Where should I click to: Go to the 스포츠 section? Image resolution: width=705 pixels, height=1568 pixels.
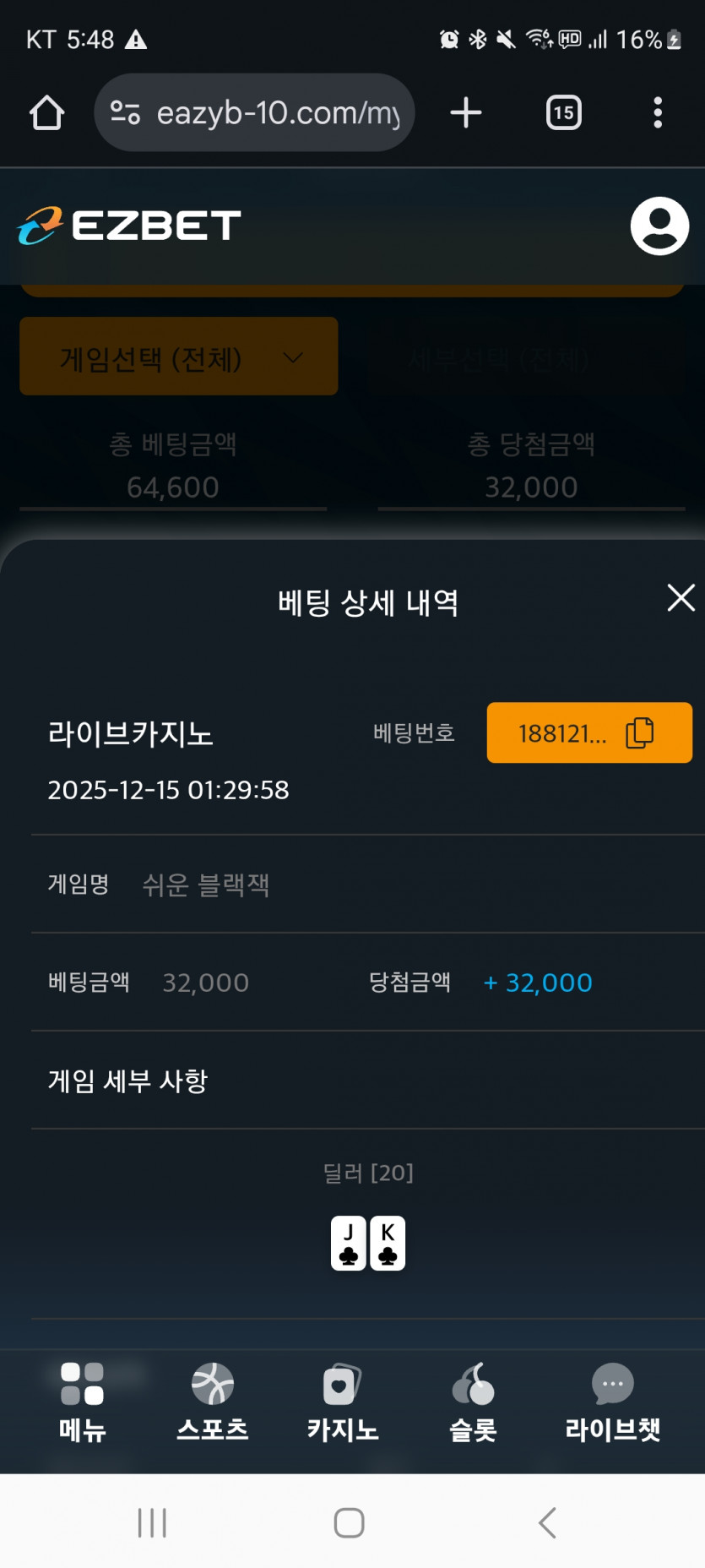(212, 1402)
